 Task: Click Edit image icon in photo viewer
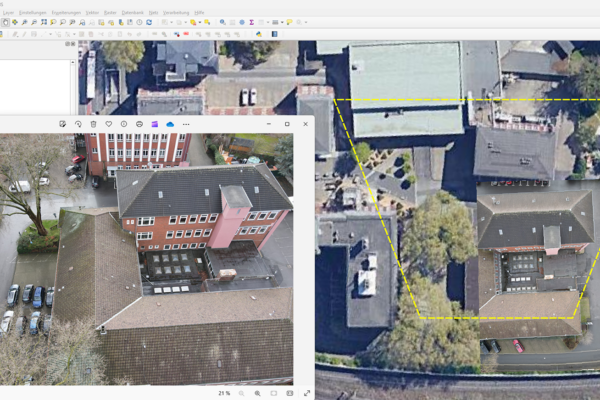coord(63,124)
